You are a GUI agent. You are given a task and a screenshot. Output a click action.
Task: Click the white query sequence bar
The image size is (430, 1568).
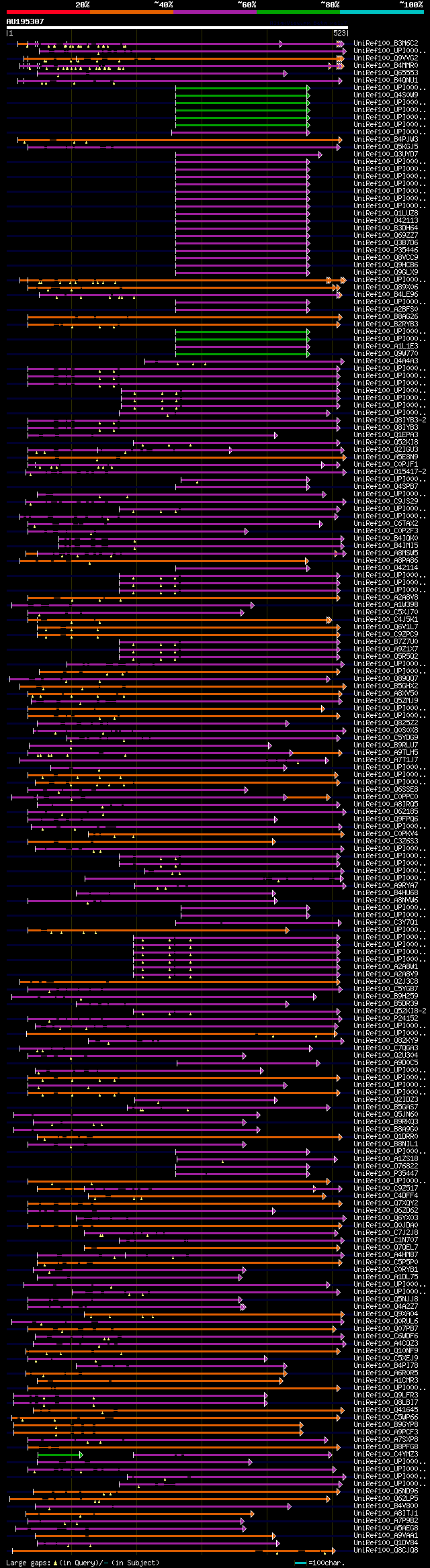(177, 28)
